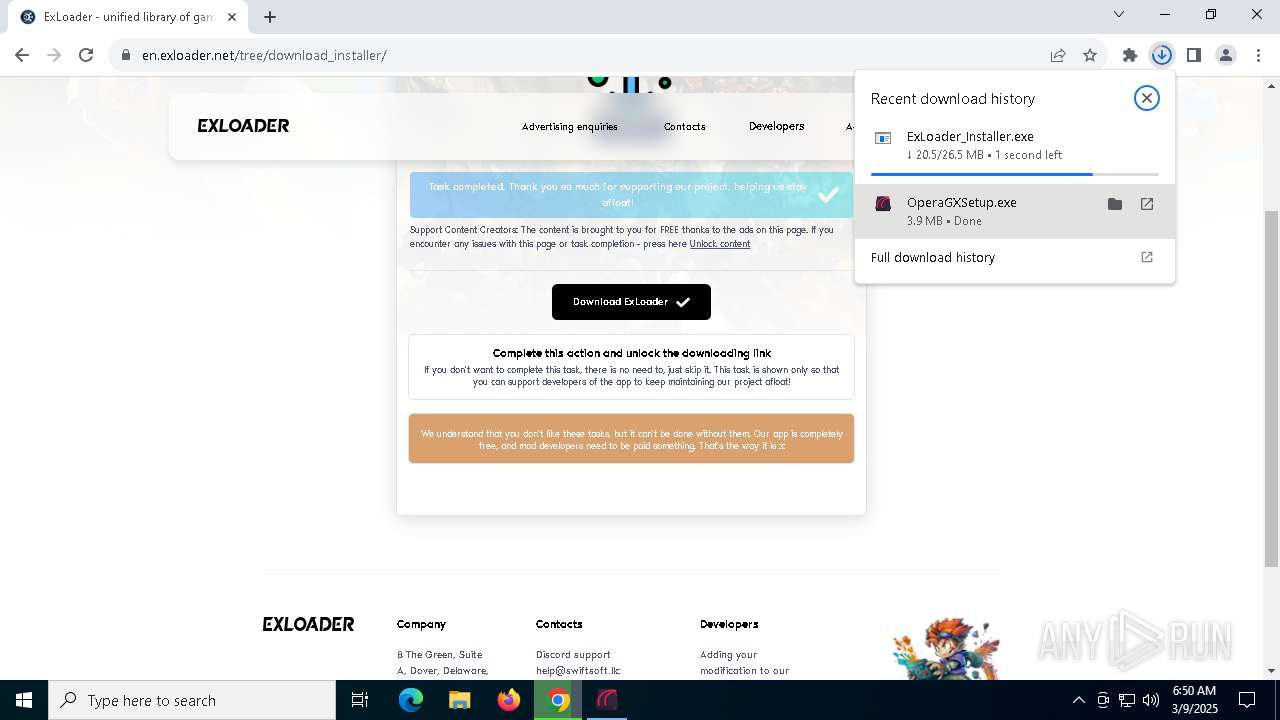1280x720 pixels.
Task: Open volume control in system tray
Action: tap(1151, 700)
